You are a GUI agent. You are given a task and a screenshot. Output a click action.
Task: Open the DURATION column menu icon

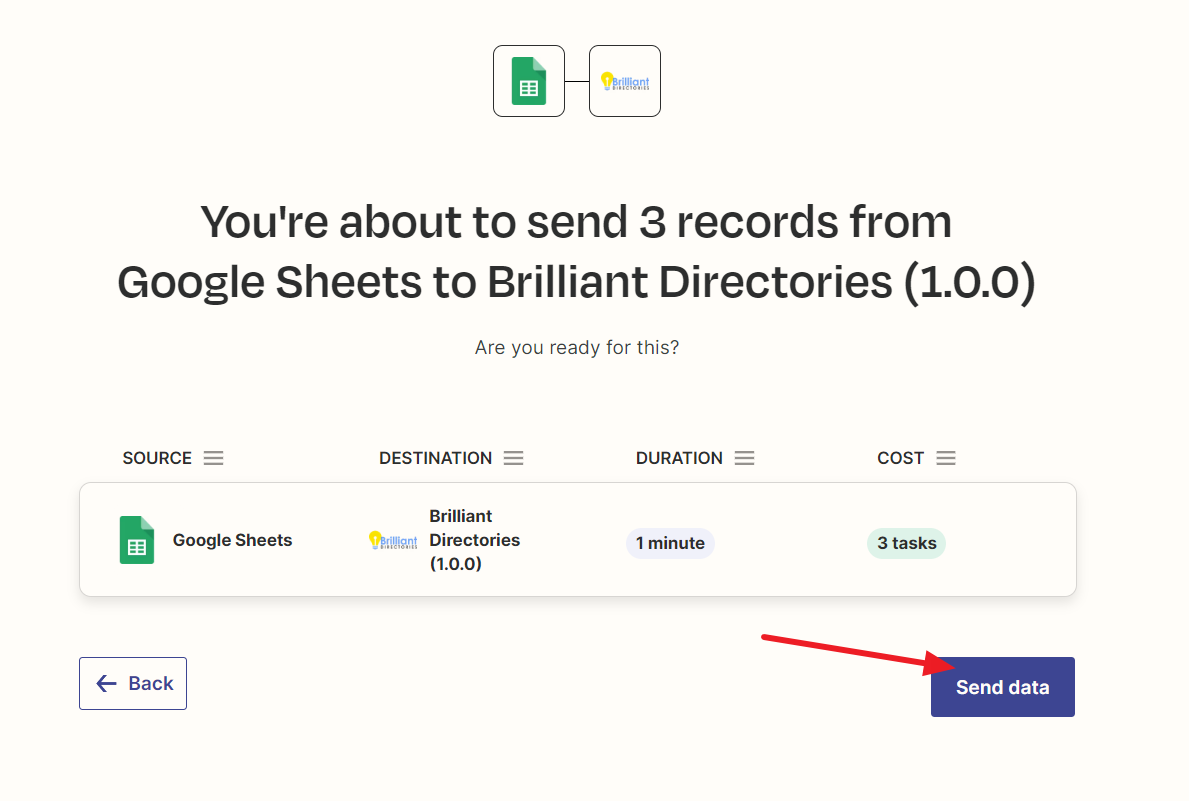[x=745, y=458]
